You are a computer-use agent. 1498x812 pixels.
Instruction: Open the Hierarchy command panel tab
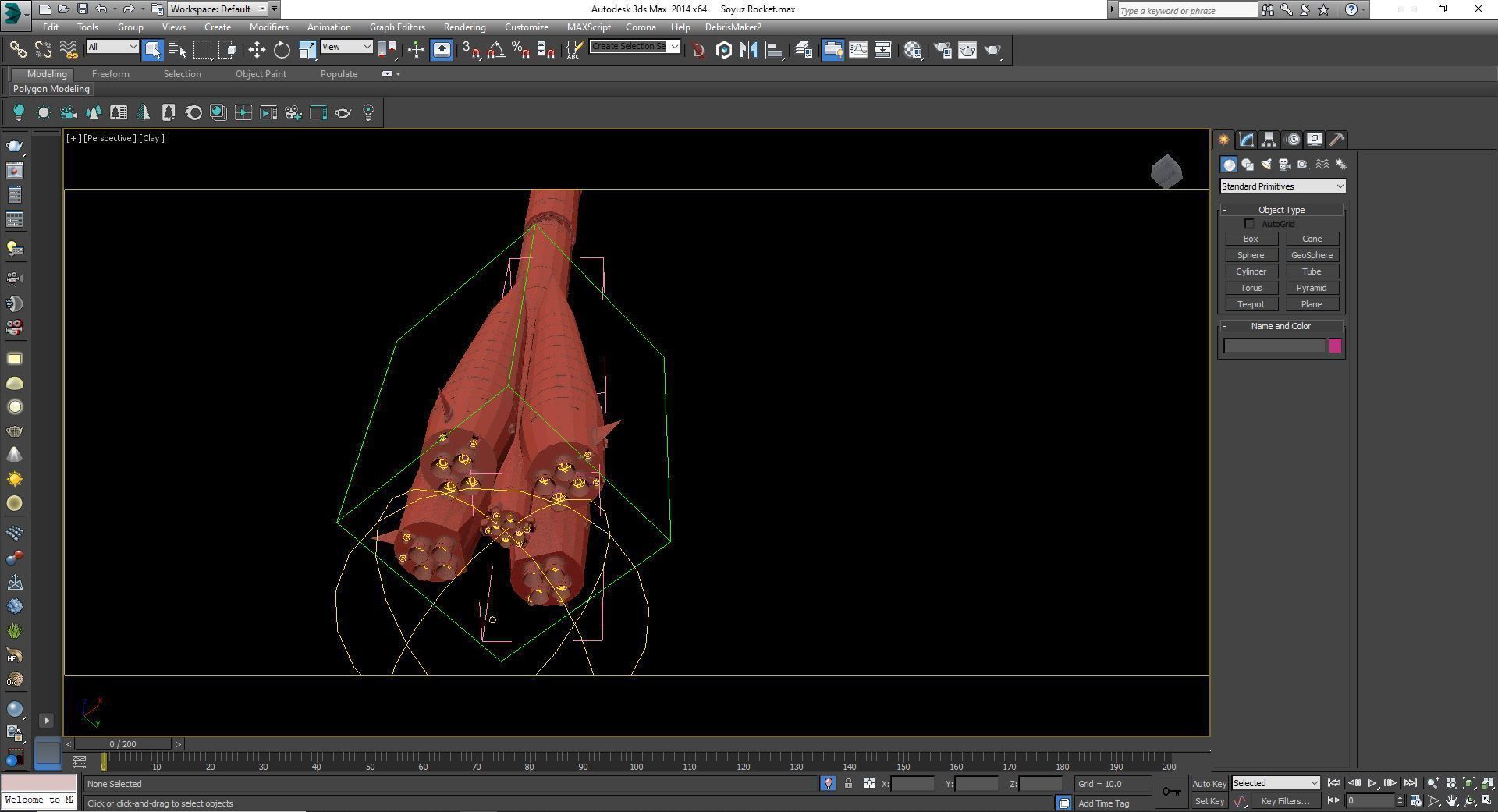(x=1269, y=140)
